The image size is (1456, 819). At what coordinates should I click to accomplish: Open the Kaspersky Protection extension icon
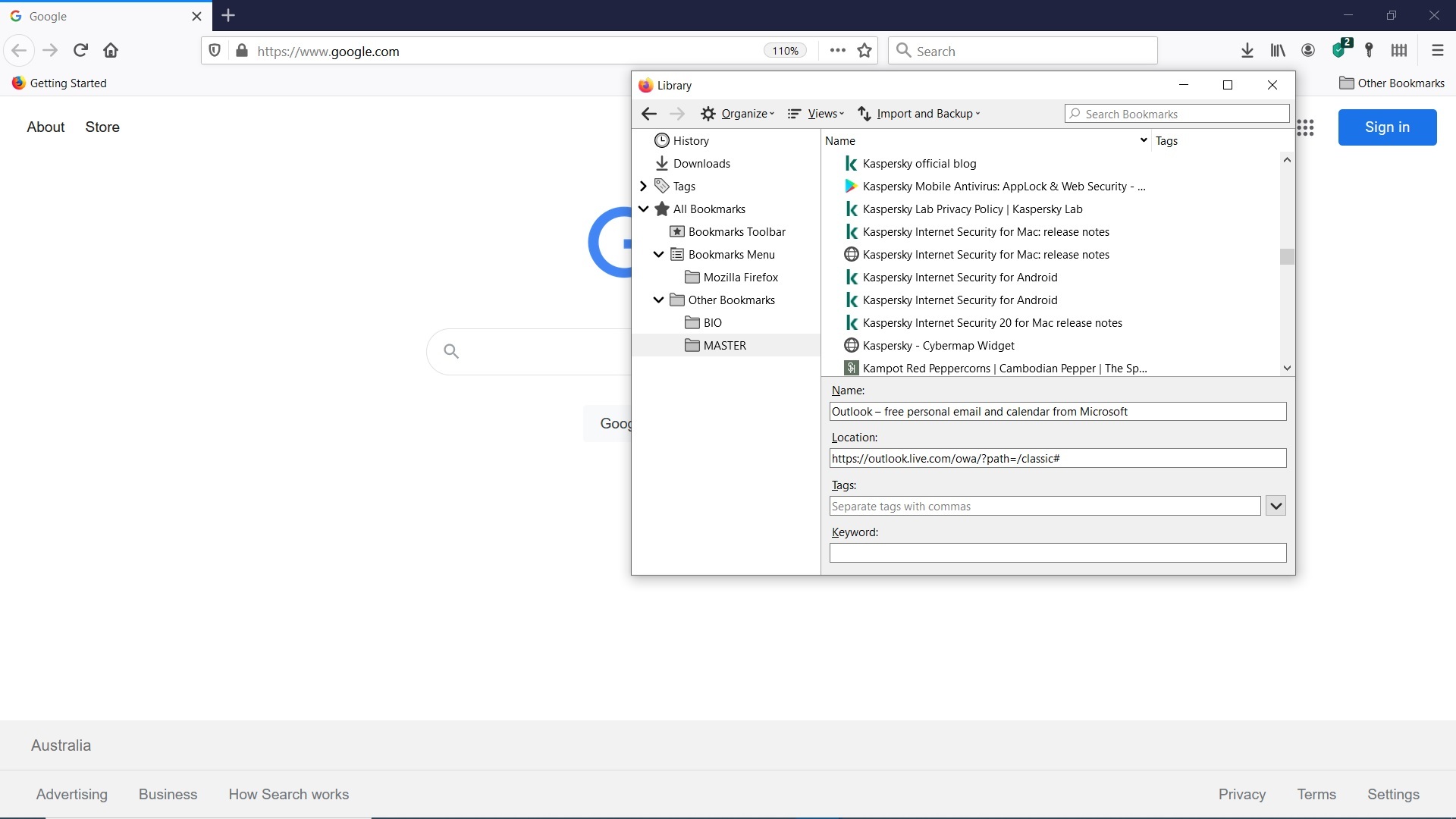pos(1341,50)
